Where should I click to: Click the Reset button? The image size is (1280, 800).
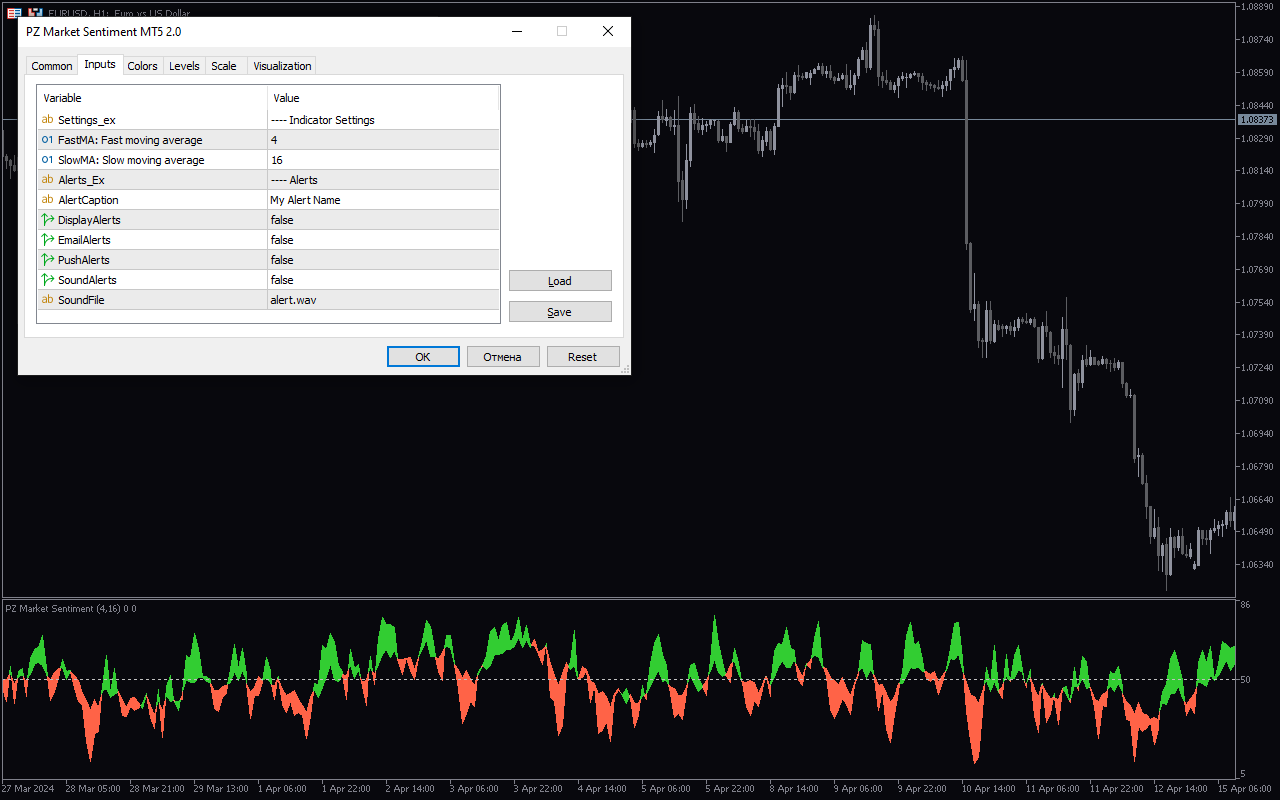click(583, 357)
